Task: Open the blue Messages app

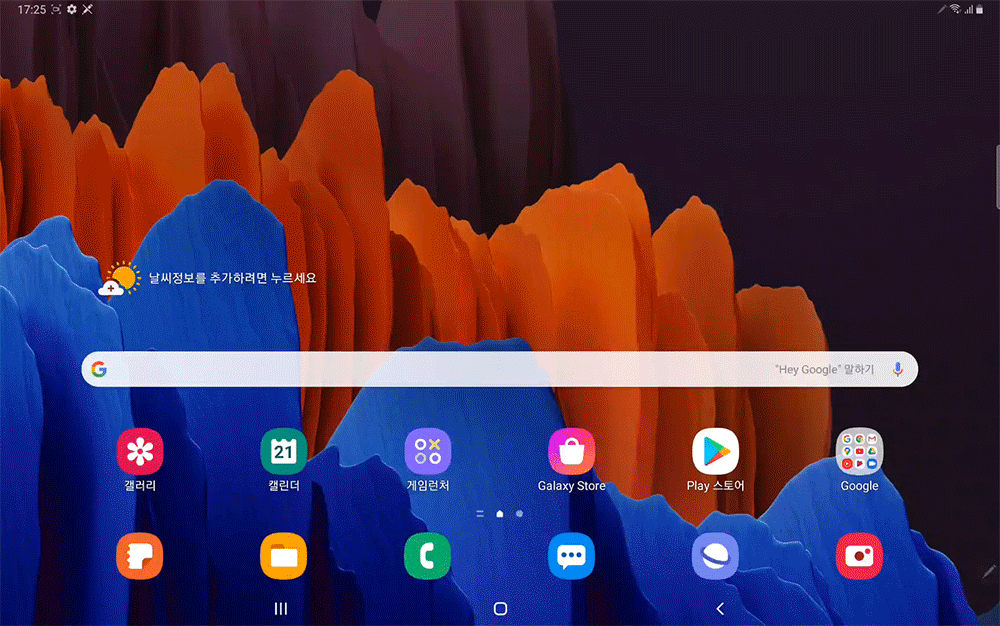Action: coord(572,556)
